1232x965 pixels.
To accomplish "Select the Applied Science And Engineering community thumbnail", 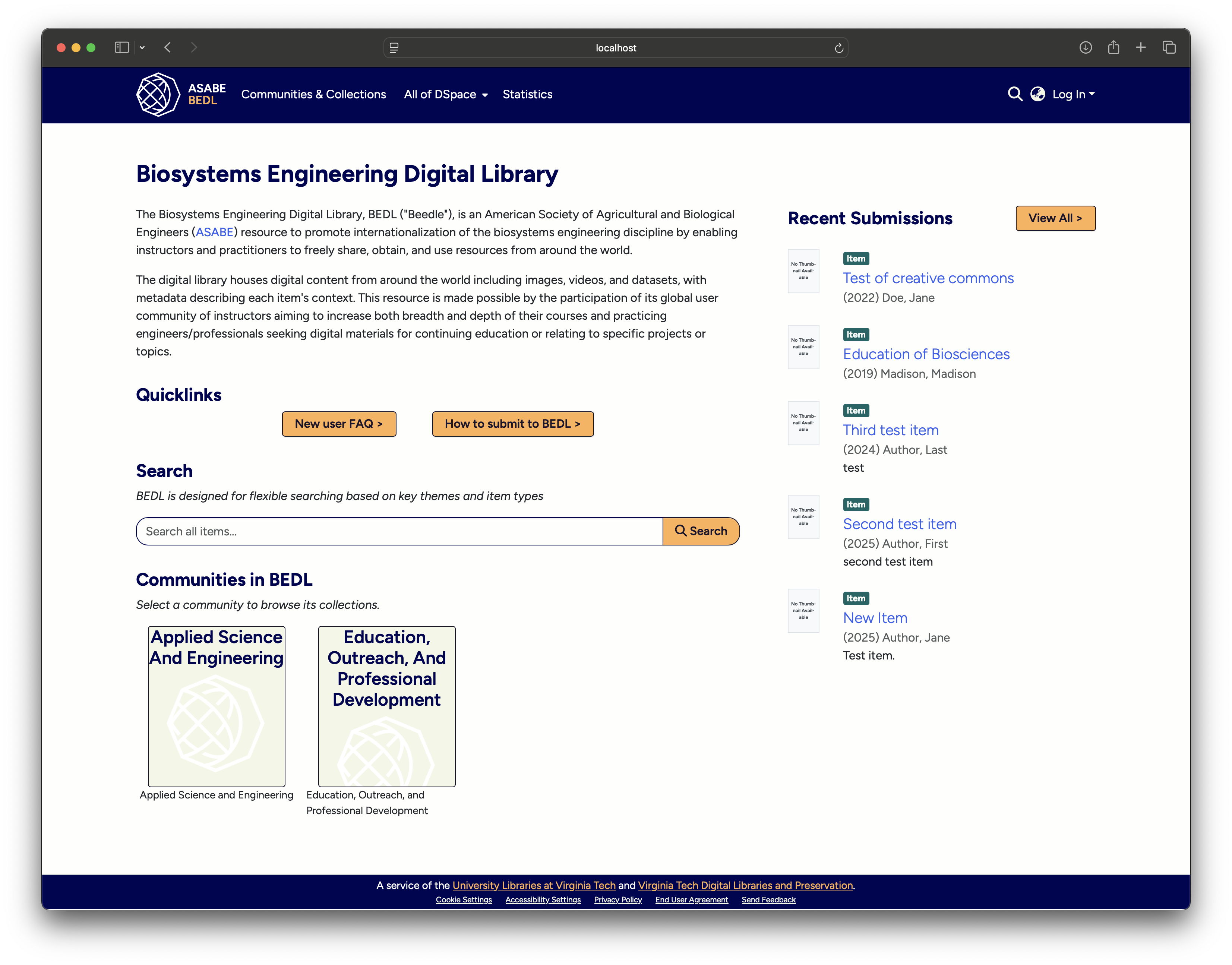I will coord(217,706).
